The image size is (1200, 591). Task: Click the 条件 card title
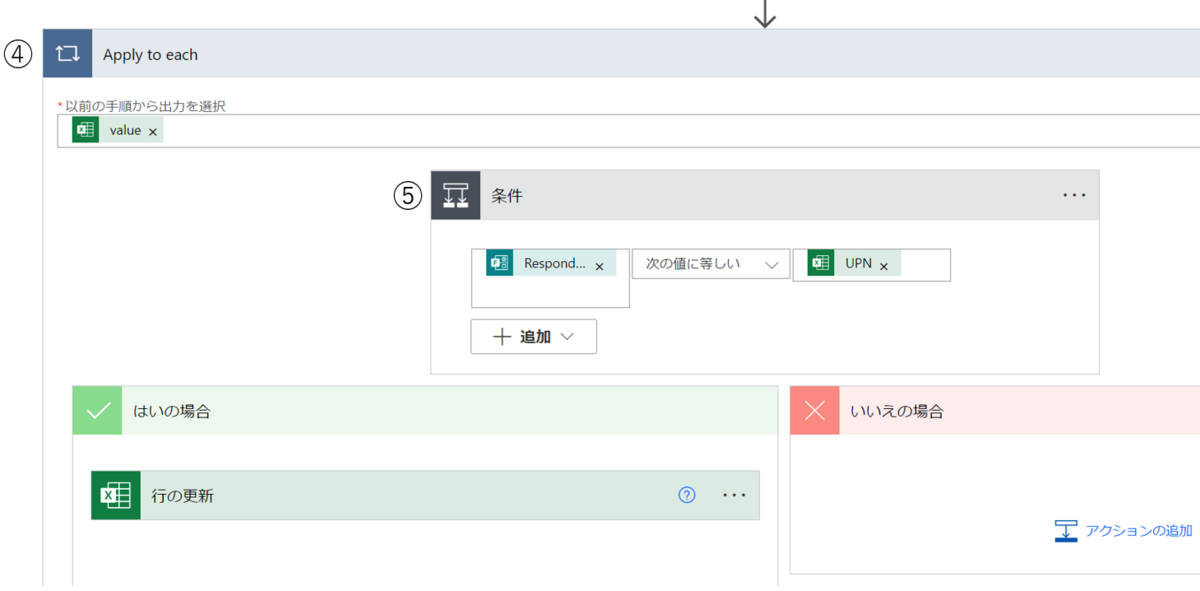tap(507, 196)
